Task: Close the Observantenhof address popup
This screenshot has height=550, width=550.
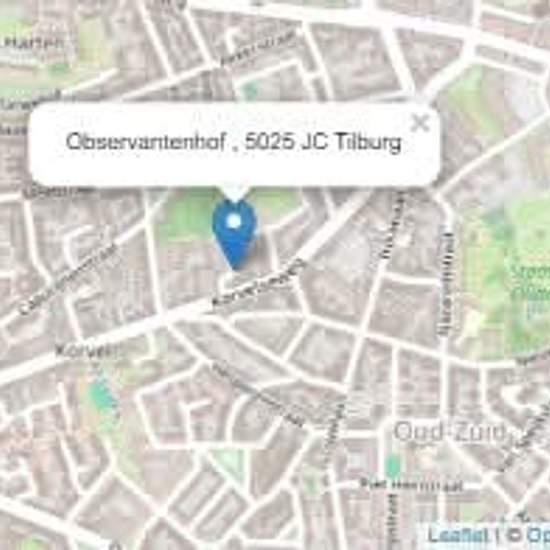Action: pyautogui.click(x=420, y=123)
